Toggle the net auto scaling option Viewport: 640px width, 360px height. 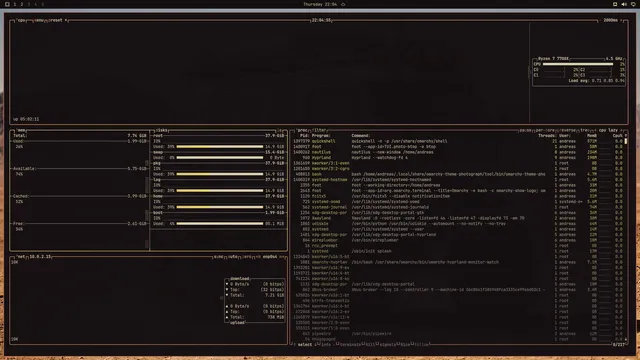[x=233, y=257]
